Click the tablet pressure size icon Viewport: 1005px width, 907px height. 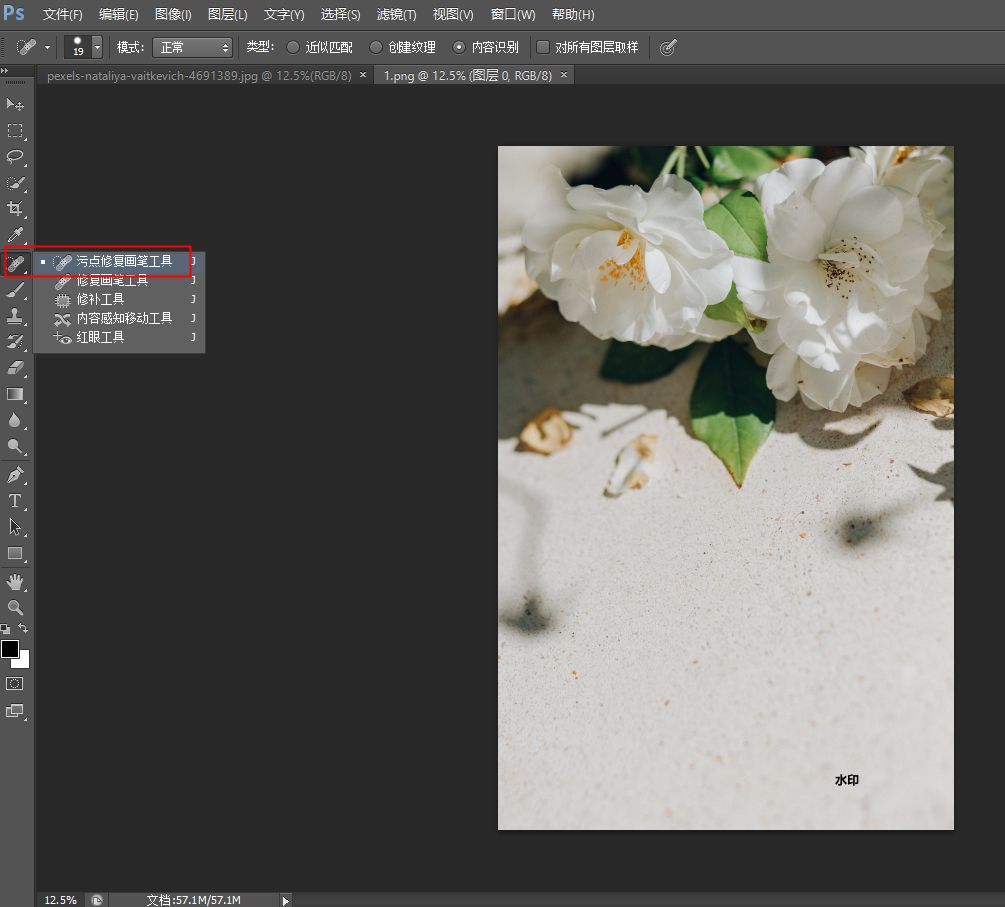point(668,47)
